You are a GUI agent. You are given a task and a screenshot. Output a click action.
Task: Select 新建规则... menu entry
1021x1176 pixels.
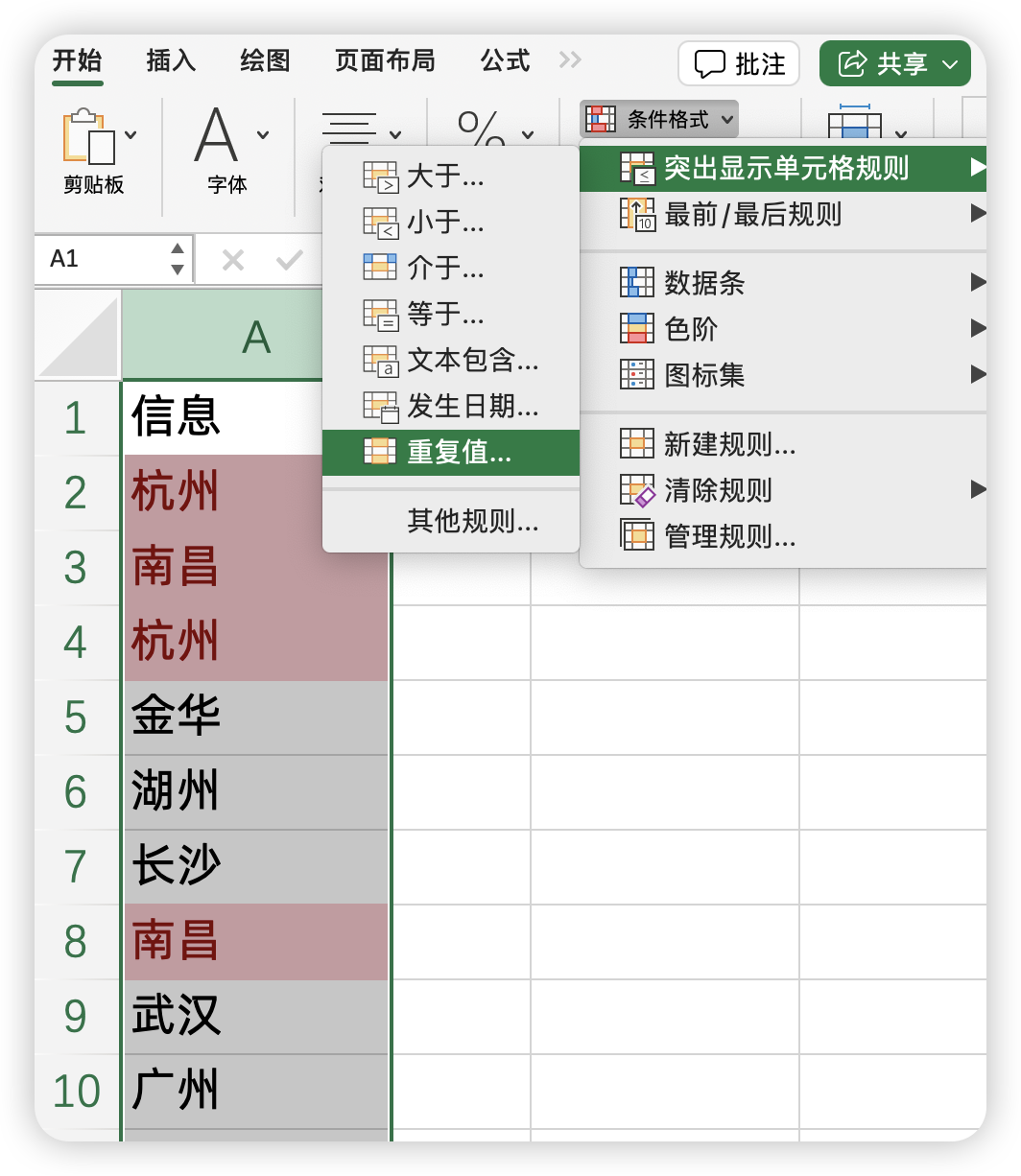784,444
